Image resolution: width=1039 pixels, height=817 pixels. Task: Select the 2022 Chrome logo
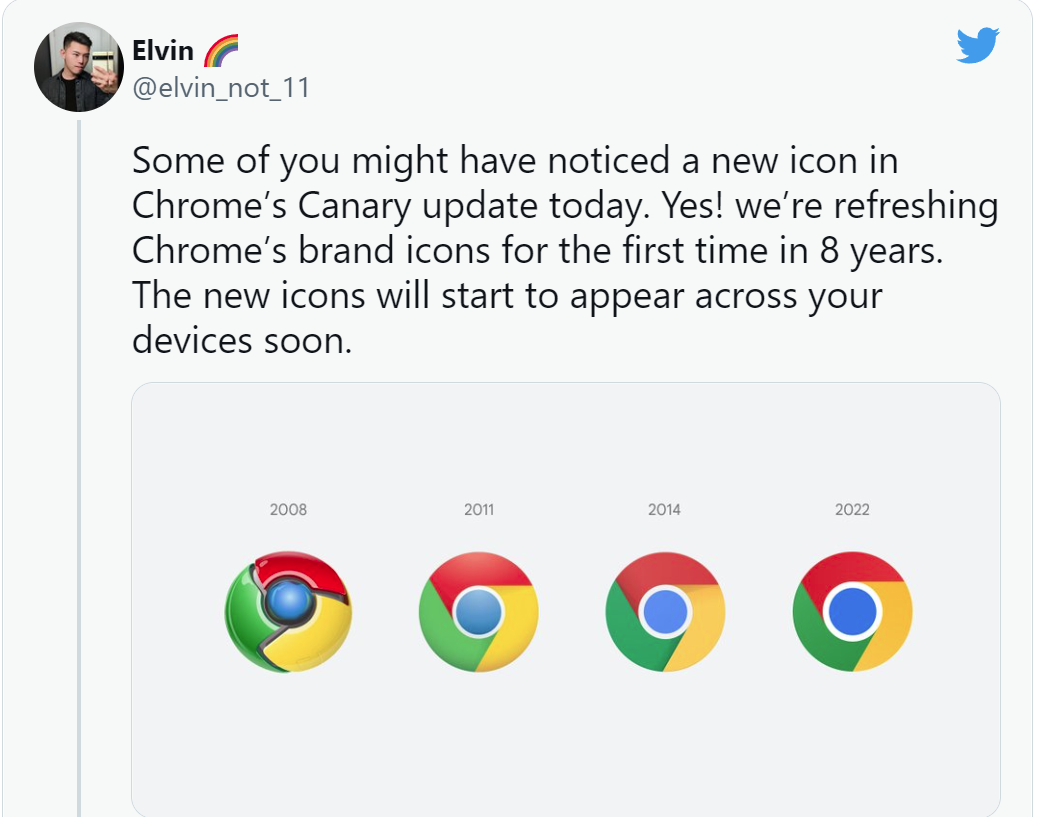point(852,611)
